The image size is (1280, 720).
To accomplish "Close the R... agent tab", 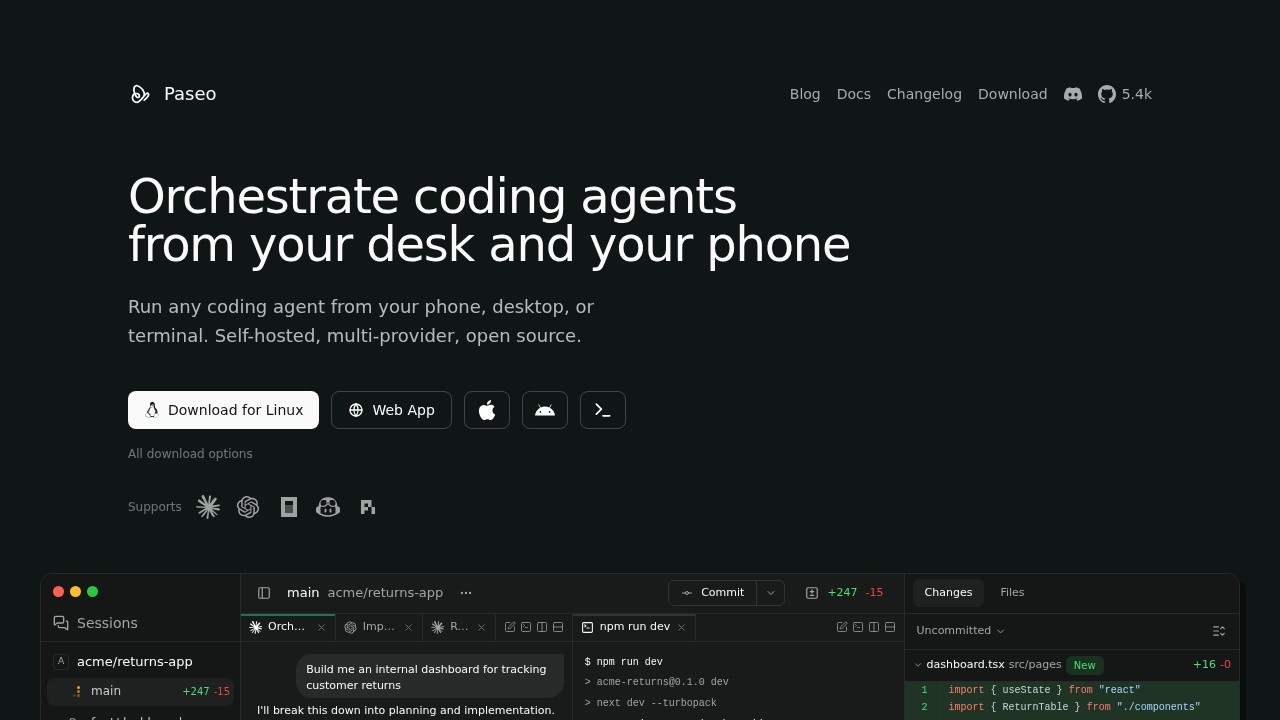I will point(481,628).
